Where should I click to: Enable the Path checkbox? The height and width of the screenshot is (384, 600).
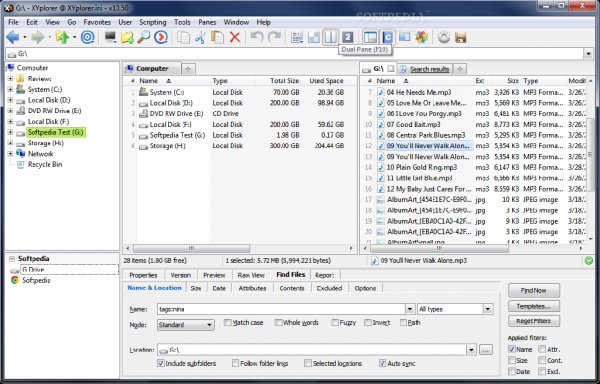click(x=403, y=322)
